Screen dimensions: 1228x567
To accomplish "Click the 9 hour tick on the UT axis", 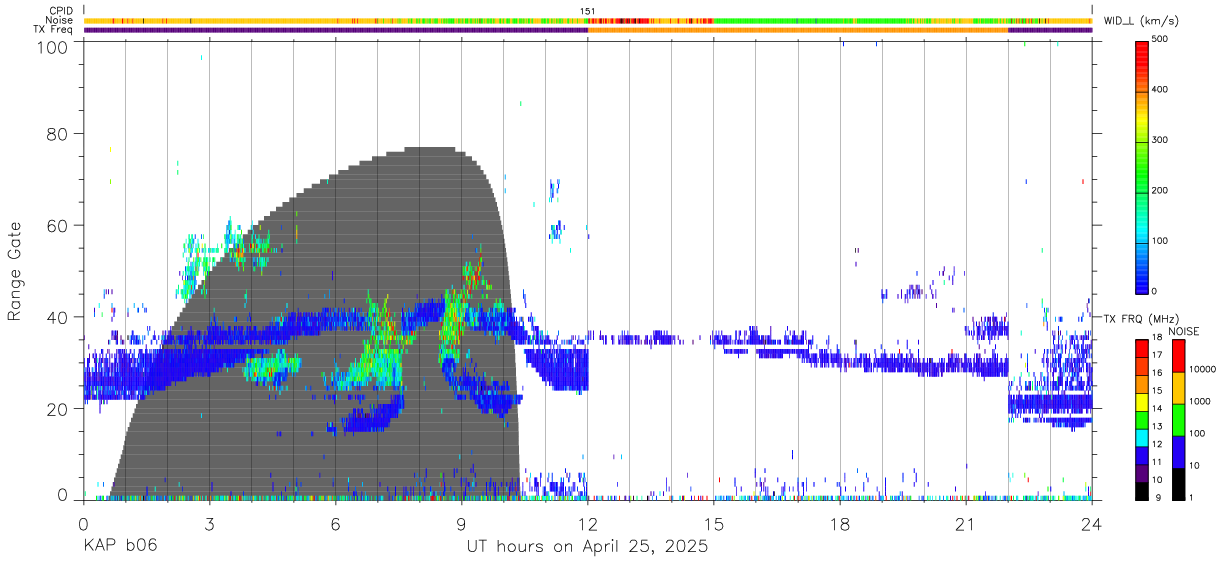I will pyautogui.click(x=461, y=524).
